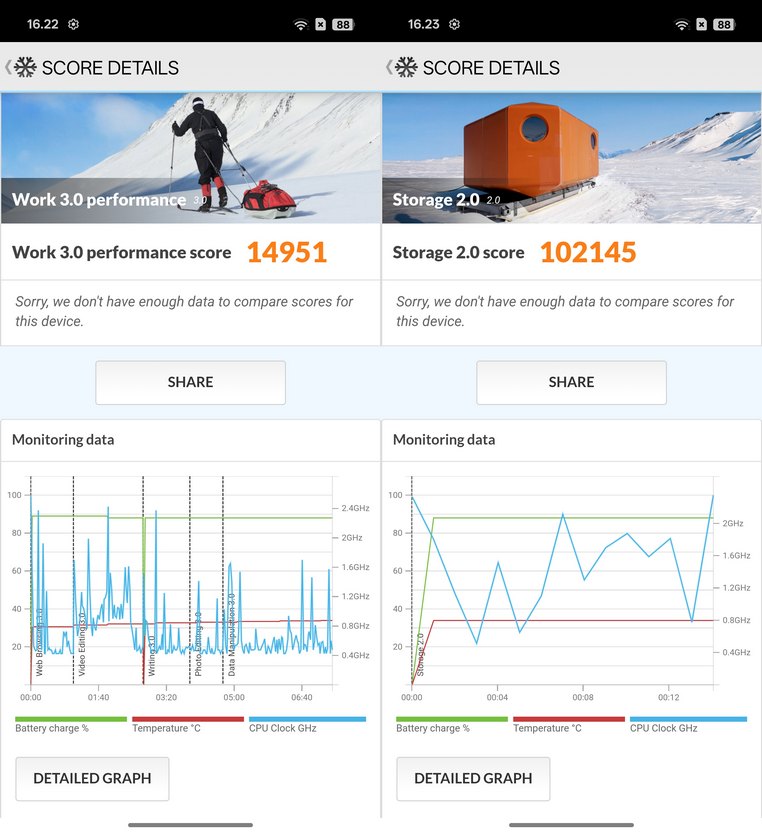762x835 pixels.
Task: Tap the SIM error icon in left status bar
Action: point(321,24)
